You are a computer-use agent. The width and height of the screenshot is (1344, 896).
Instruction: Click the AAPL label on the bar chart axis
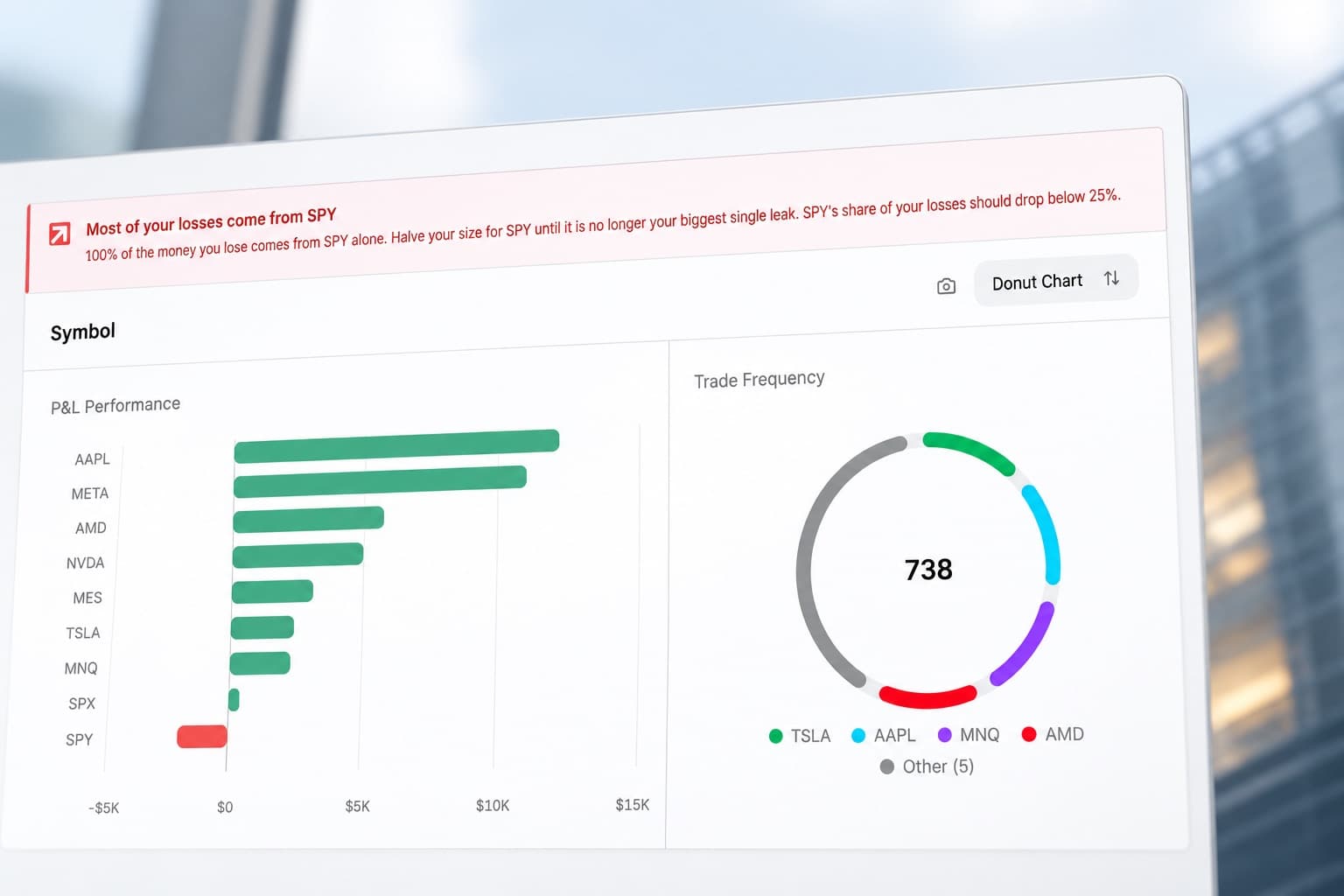tap(92, 459)
